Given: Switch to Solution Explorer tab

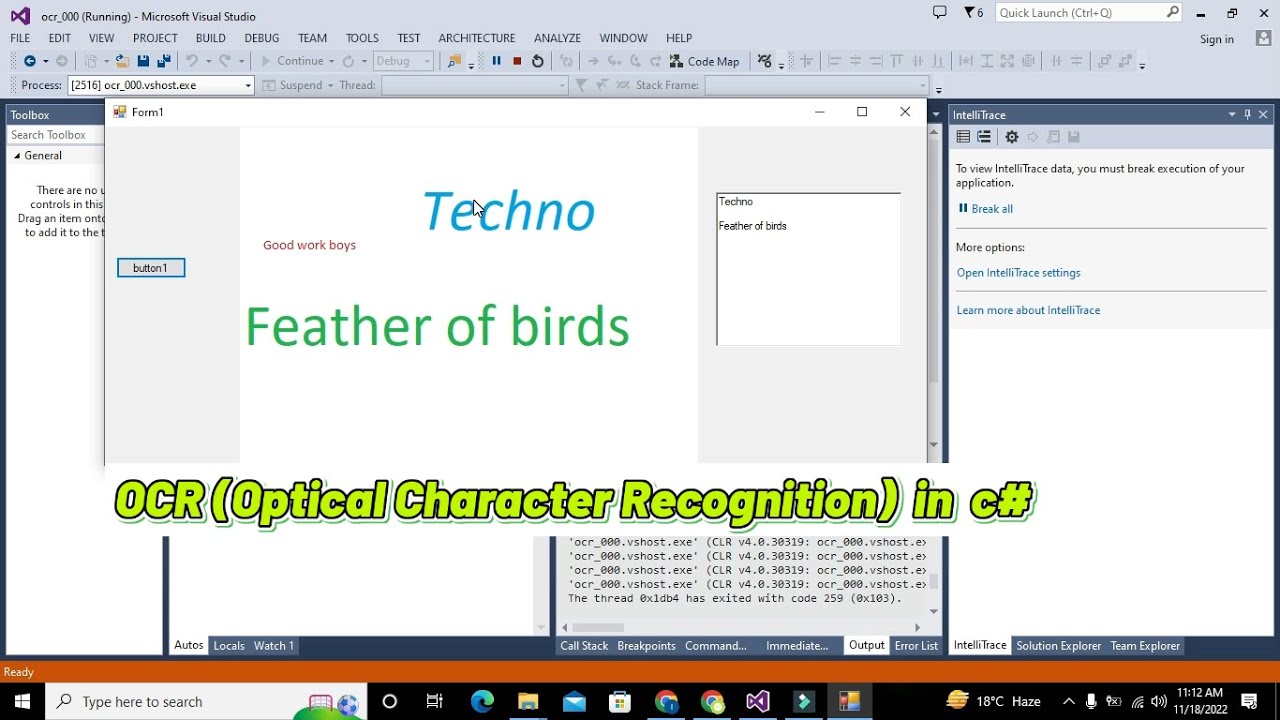Looking at the screenshot, I should click(x=1059, y=646).
